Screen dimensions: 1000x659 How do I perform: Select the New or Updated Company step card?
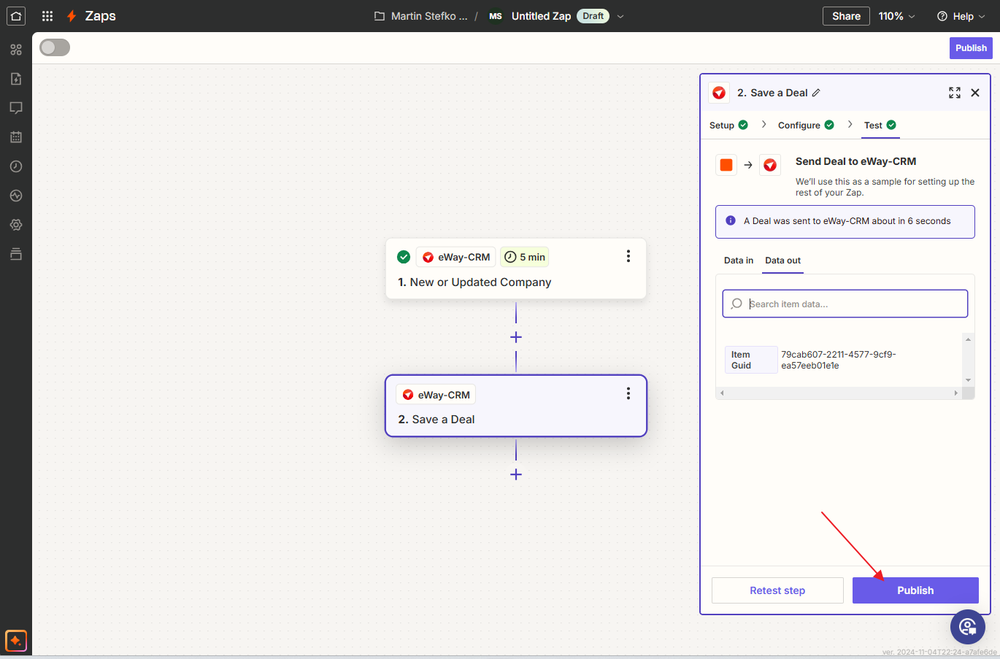516,269
